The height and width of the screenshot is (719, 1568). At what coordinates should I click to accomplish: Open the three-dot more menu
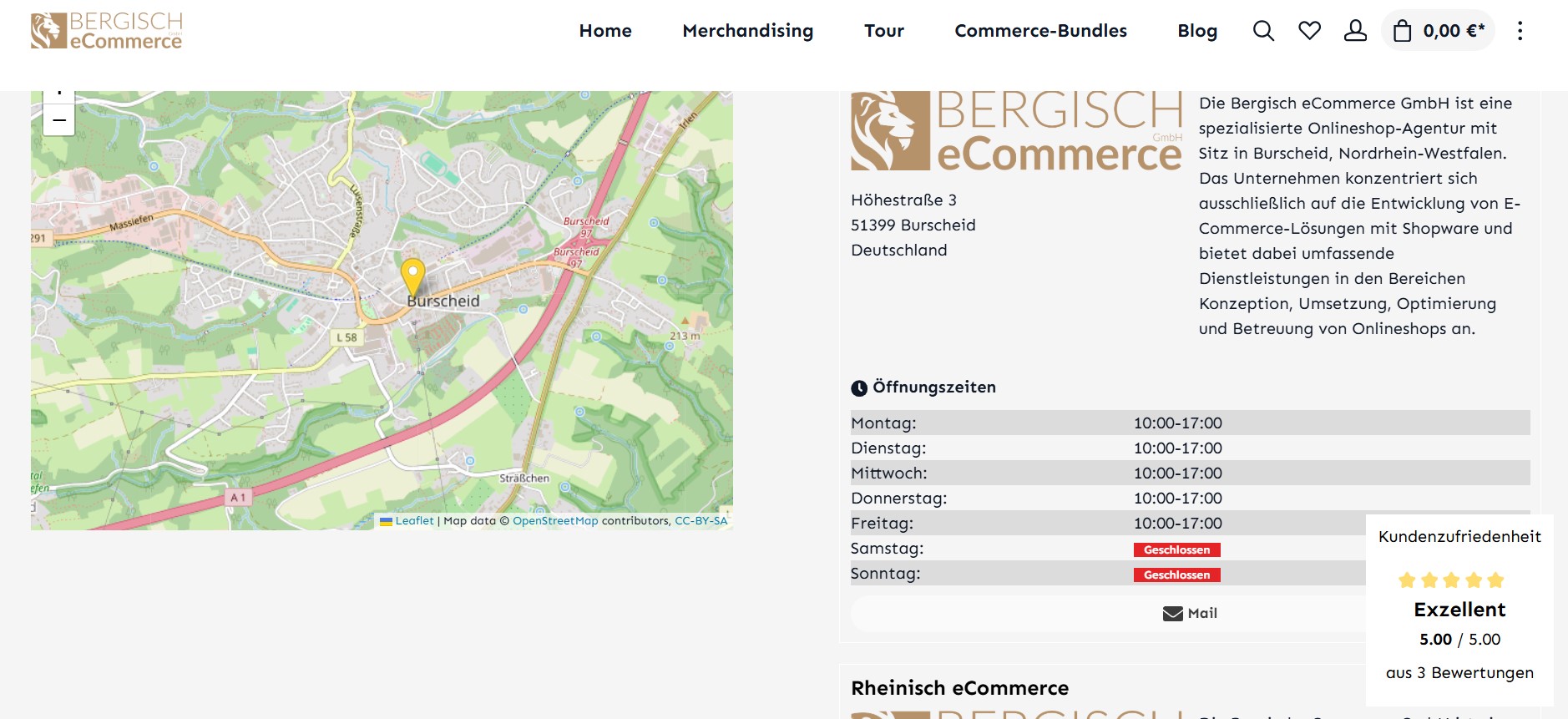click(1520, 31)
